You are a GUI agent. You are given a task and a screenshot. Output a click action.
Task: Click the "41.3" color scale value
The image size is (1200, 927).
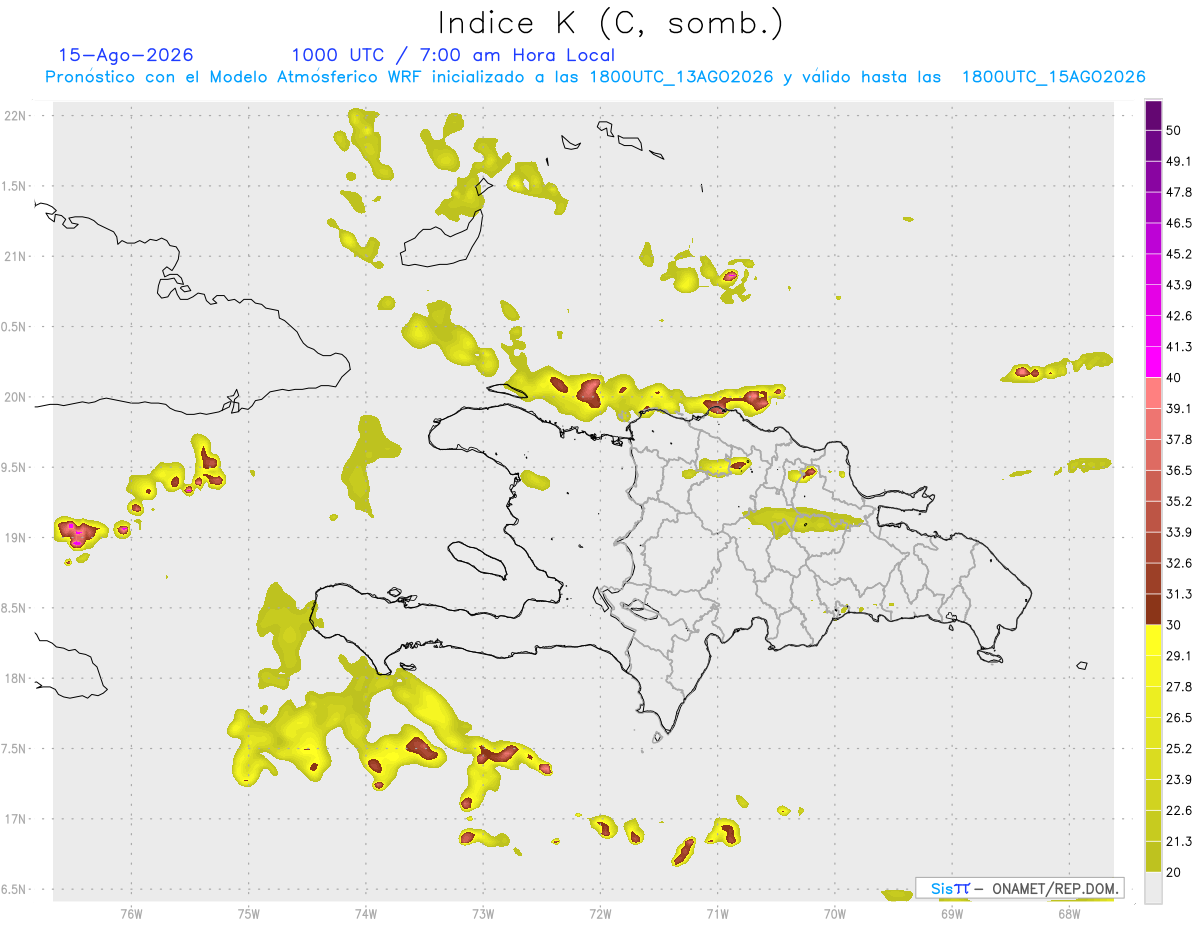coord(1179,347)
